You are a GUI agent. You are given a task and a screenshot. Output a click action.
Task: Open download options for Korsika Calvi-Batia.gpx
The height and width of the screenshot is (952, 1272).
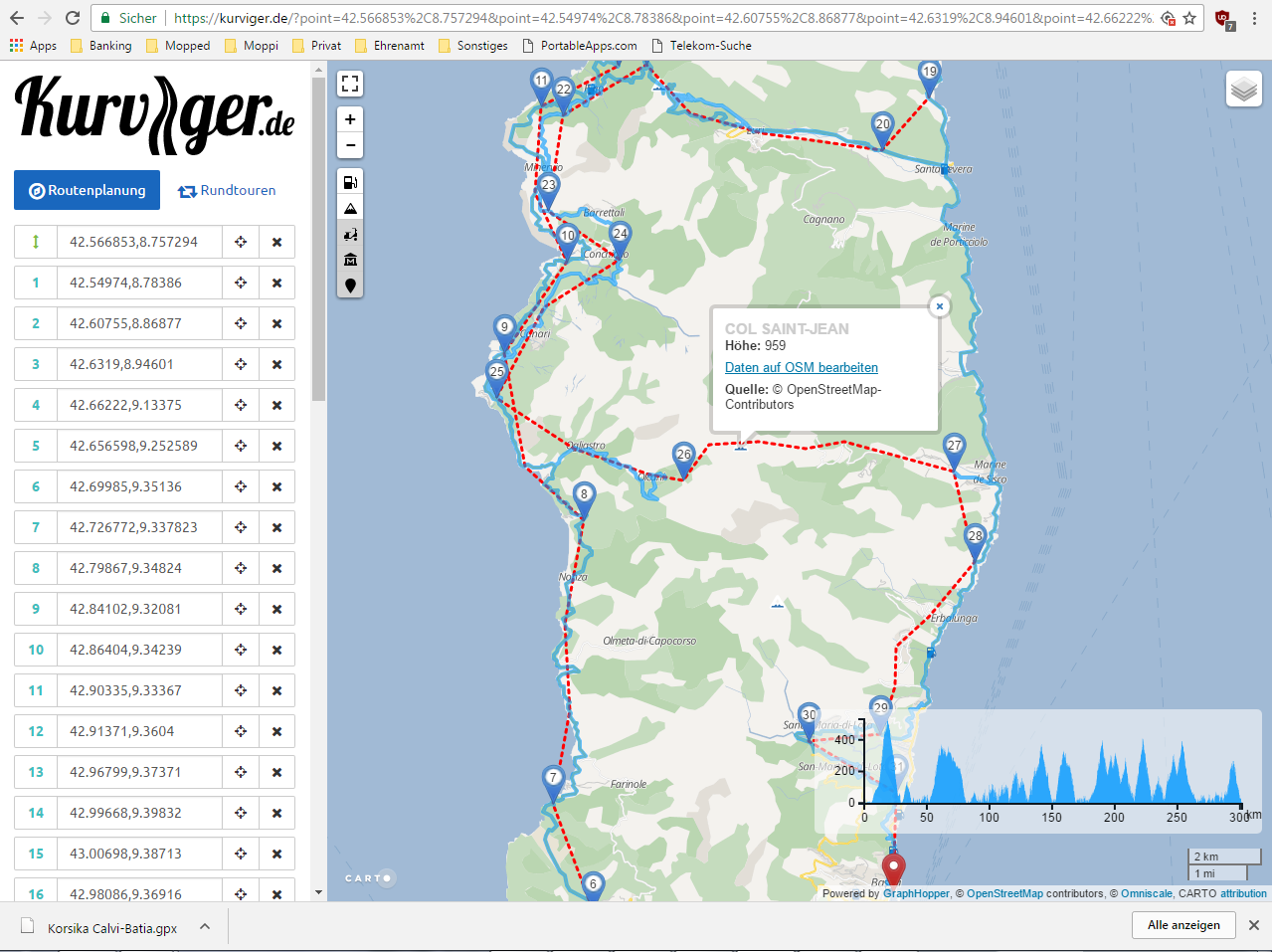[x=205, y=927]
